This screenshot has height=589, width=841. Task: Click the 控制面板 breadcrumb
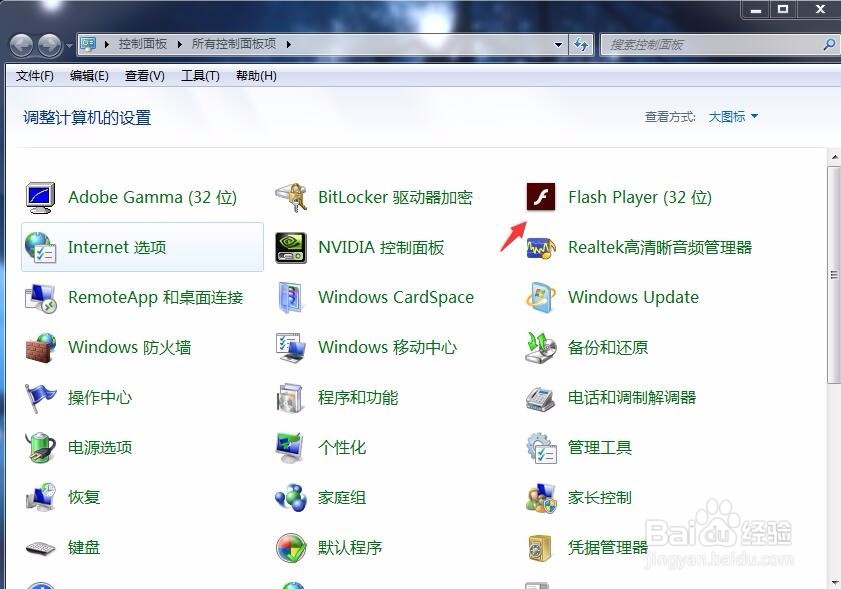point(143,44)
